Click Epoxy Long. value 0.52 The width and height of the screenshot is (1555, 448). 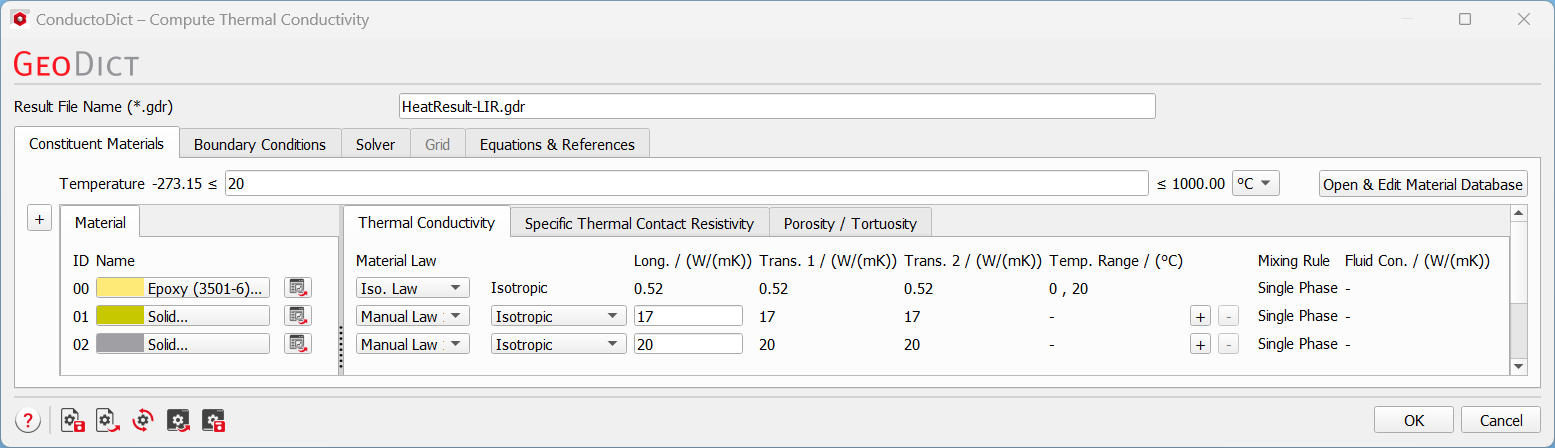point(648,288)
